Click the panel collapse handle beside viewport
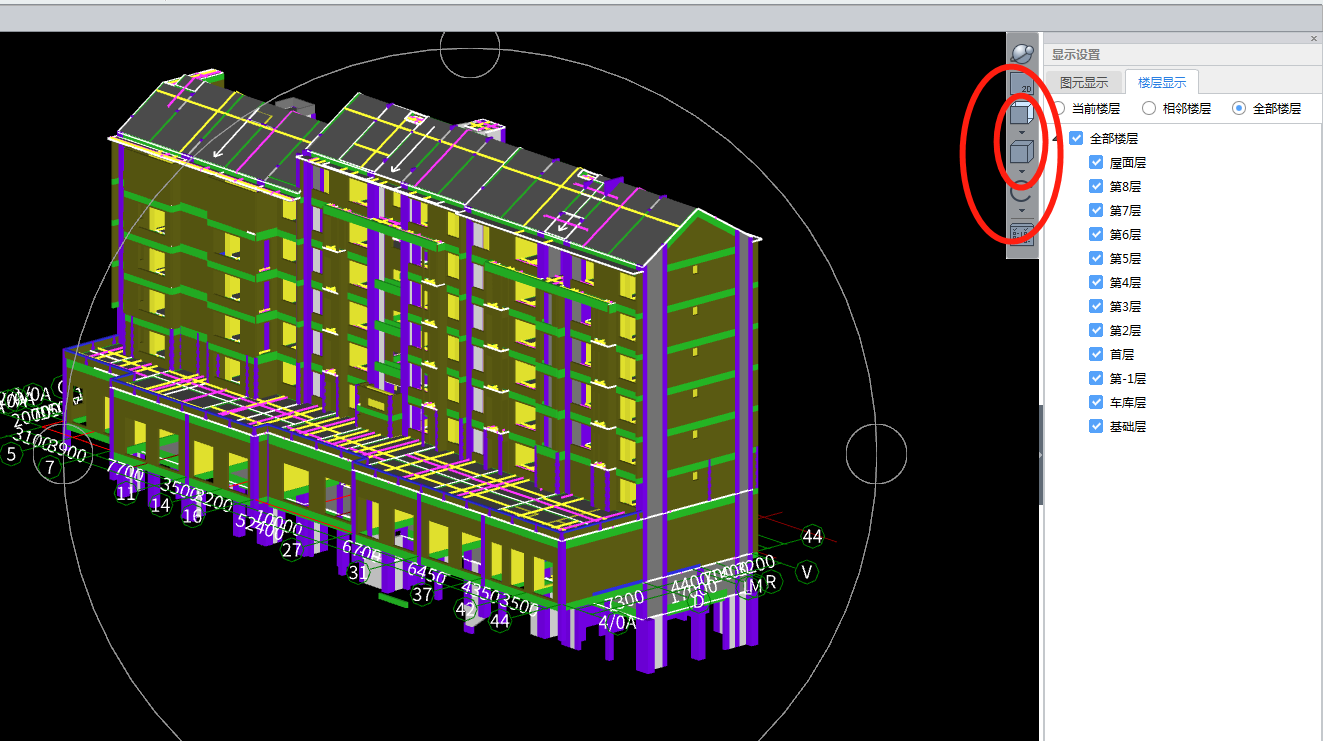 [1040, 455]
